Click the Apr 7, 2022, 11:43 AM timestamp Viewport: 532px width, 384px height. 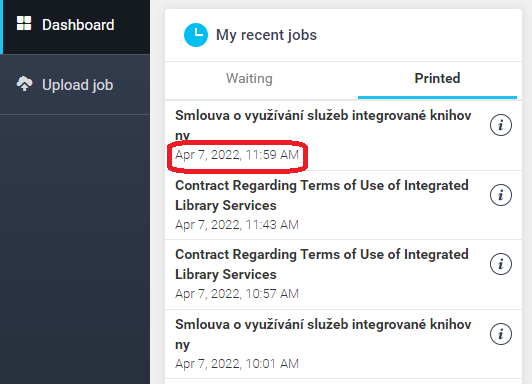[x=237, y=225]
